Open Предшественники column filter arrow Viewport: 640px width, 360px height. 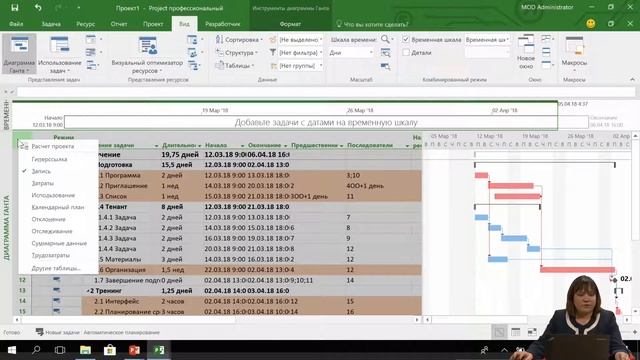click(342, 146)
